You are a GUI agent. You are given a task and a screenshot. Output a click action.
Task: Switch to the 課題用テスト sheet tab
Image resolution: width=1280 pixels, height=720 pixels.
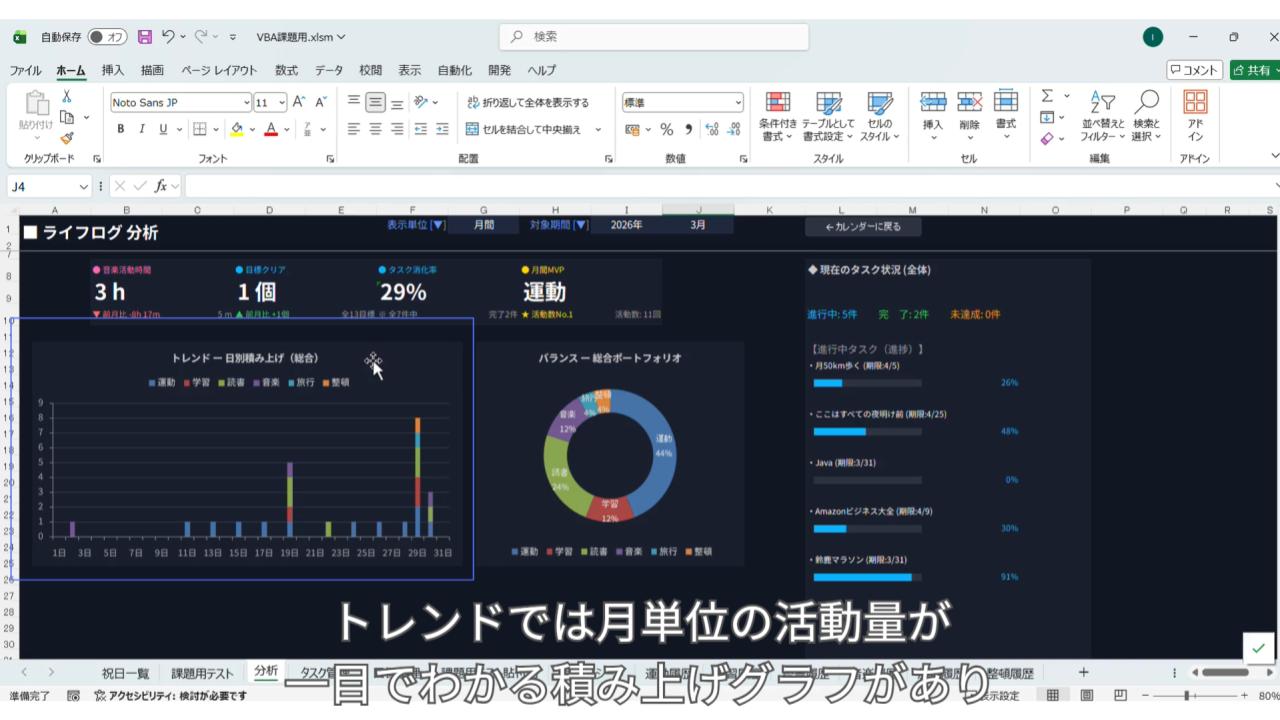(202, 673)
